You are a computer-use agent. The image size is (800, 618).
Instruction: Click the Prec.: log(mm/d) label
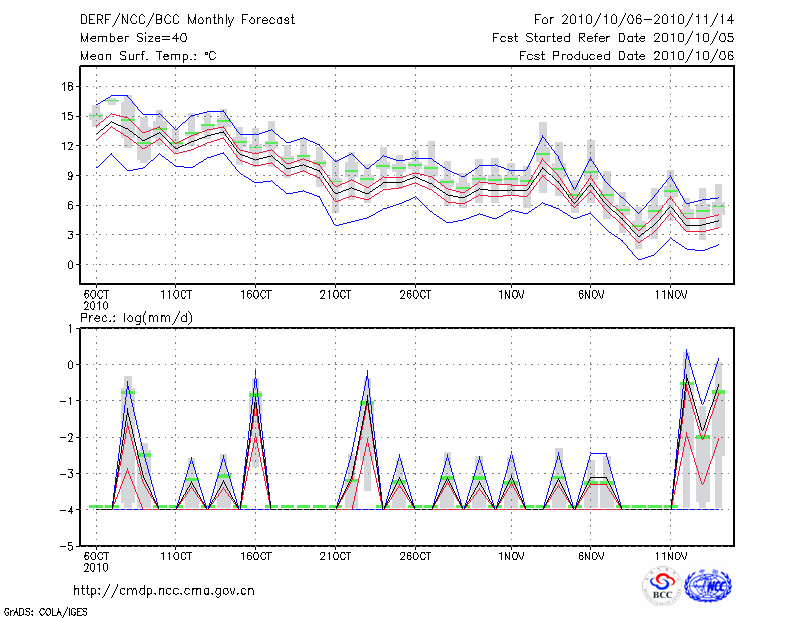pyautogui.click(x=134, y=317)
